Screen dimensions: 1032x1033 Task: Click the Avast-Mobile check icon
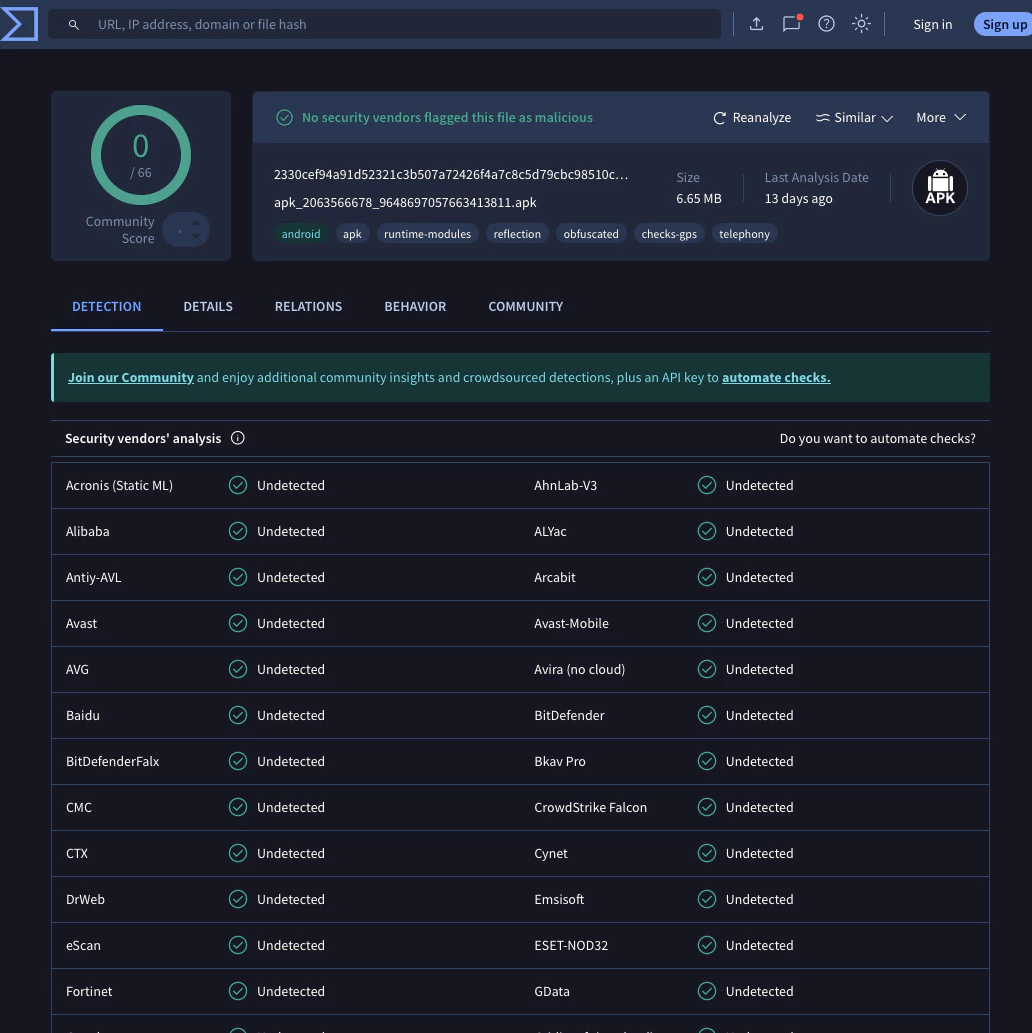click(x=707, y=623)
